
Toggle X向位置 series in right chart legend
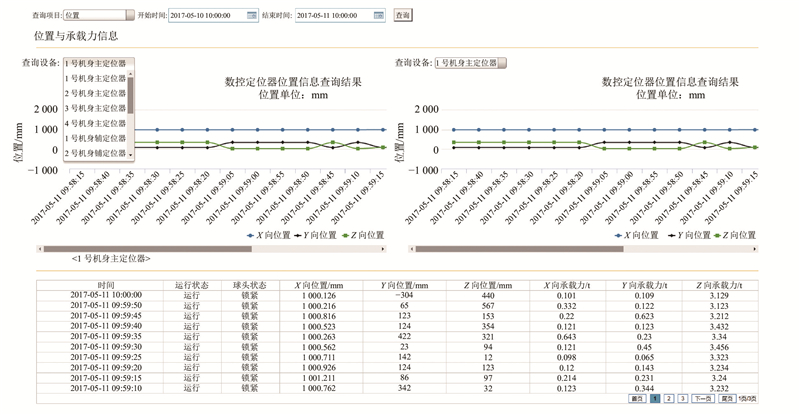pos(637,235)
